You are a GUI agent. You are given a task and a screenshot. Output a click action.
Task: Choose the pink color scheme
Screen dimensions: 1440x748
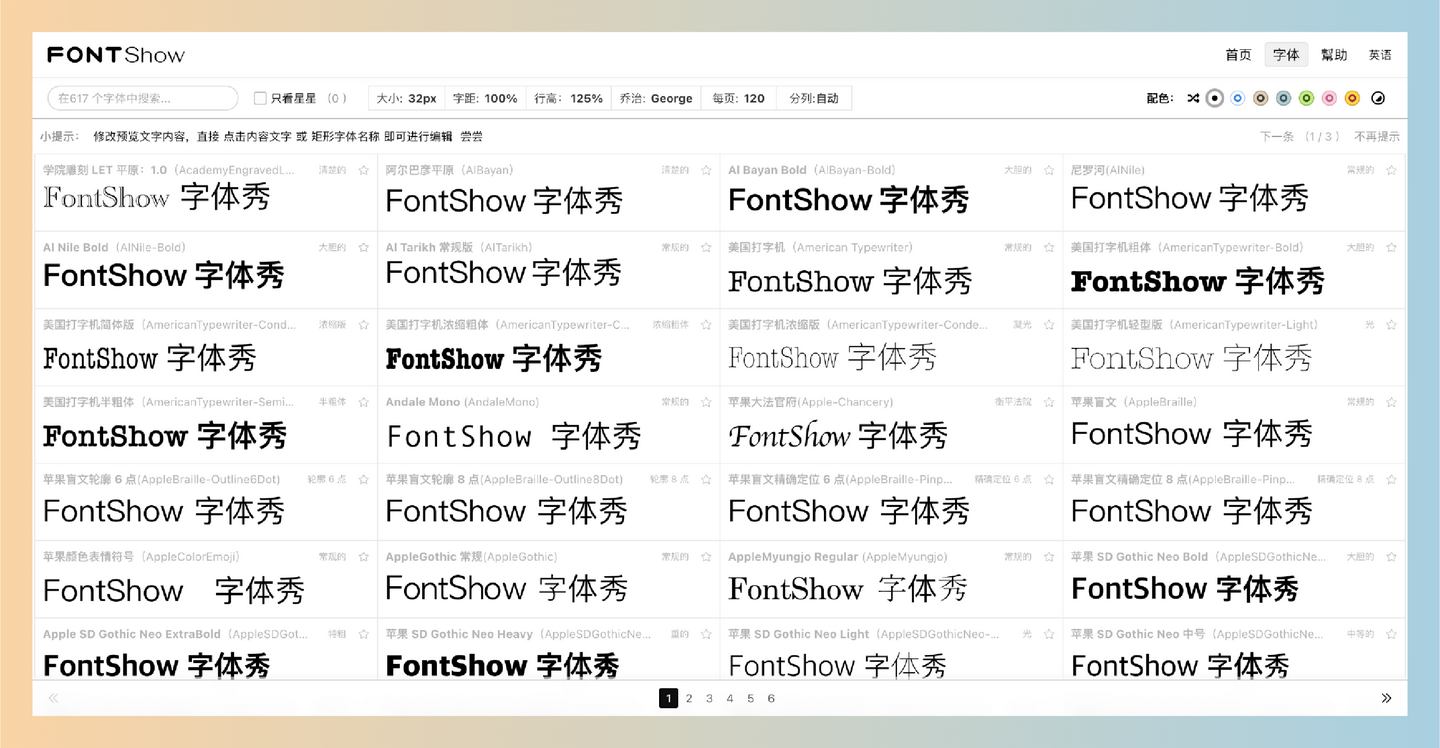[x=1329, y=98]
